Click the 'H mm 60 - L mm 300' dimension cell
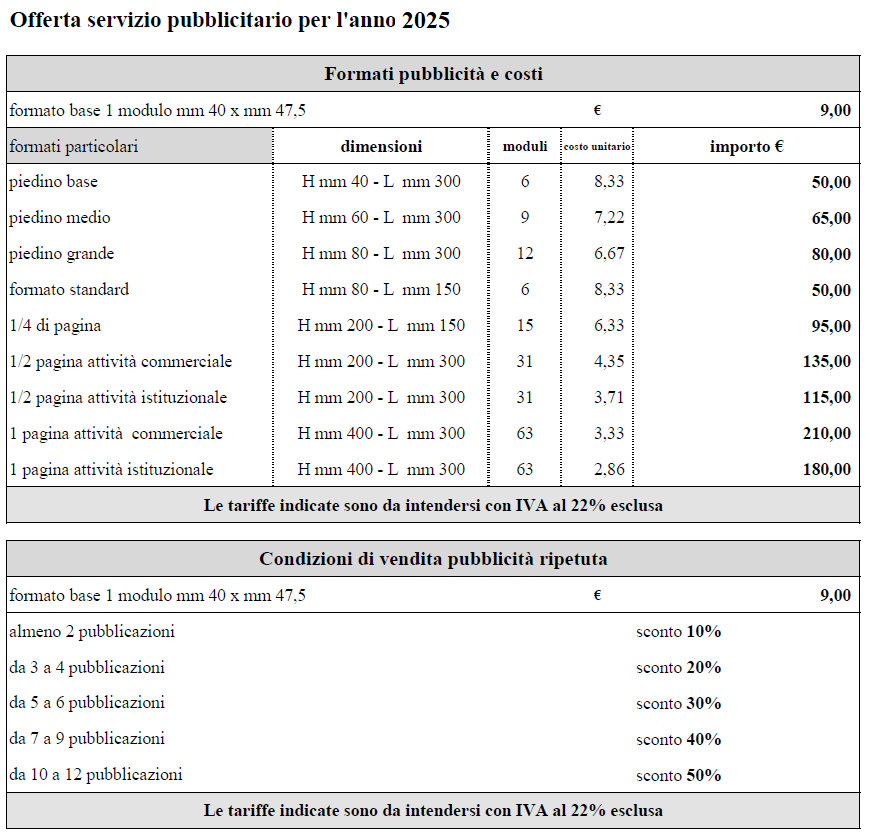The height and width of the screenshot is (833, 870). [381, 218]
